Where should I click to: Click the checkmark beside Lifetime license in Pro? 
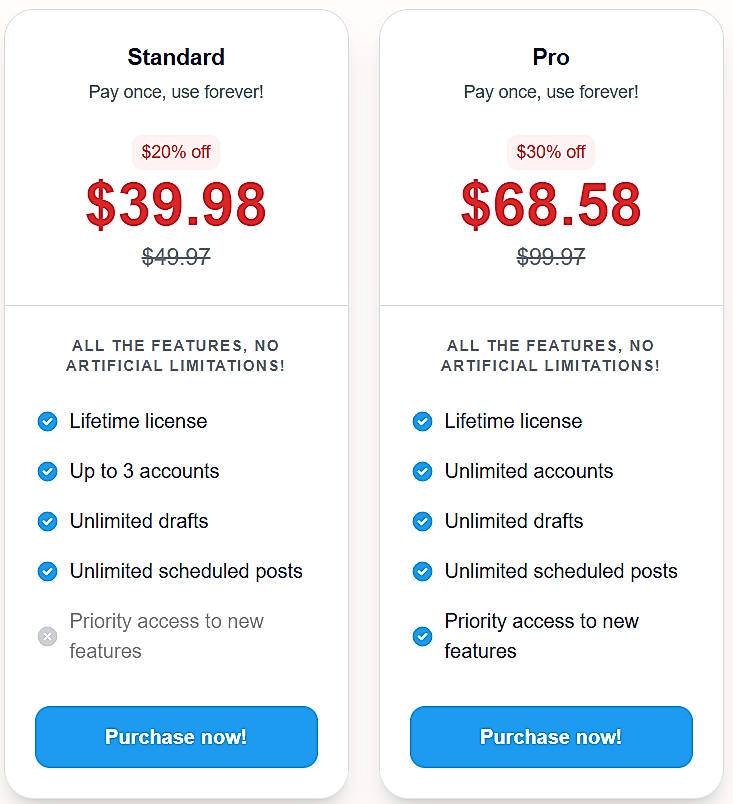coord(422,421)
